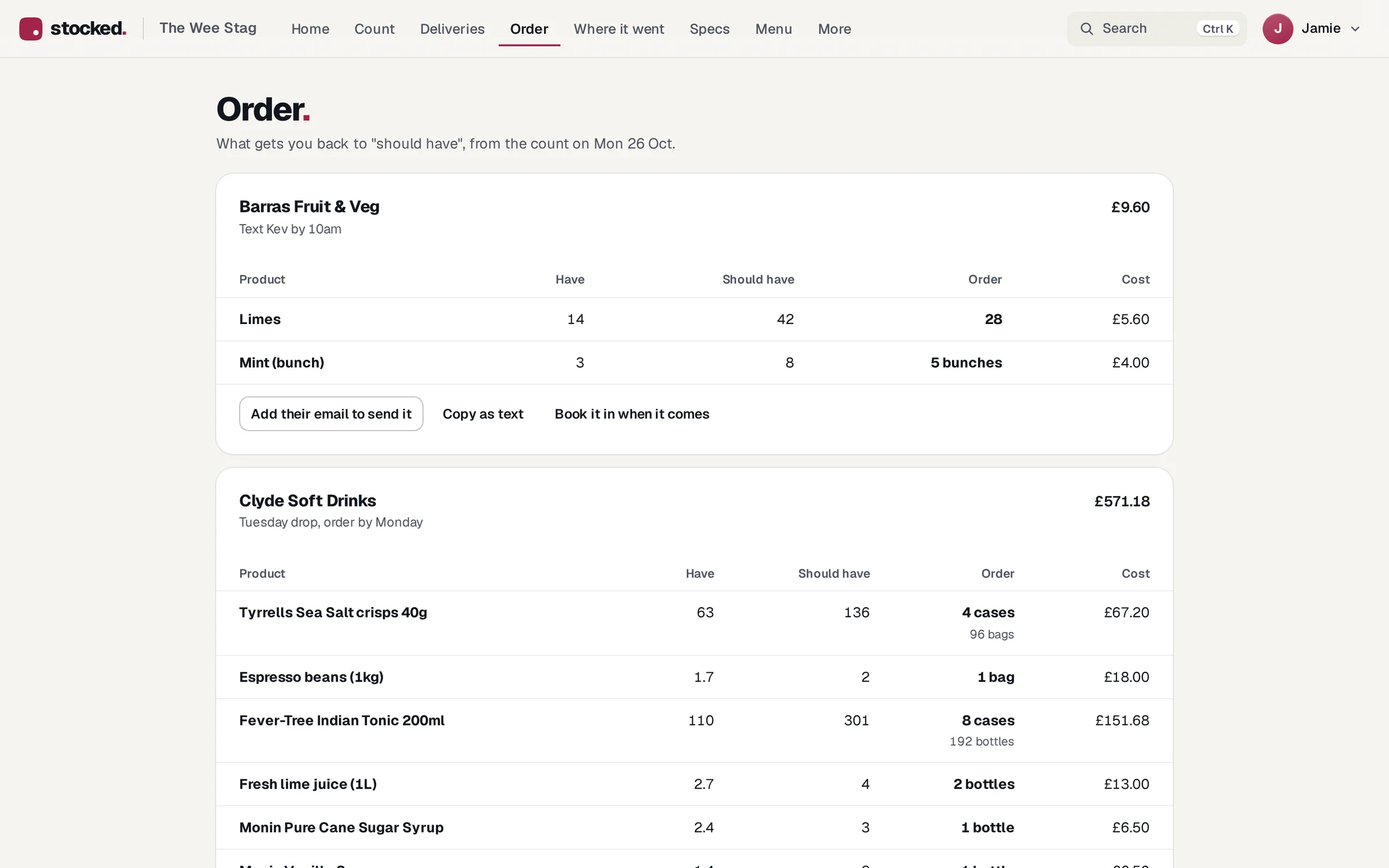Image resolution: width=1389 pixels, height=868 pixels.
Task: Click the search magnifier icon
Action: coord(1086,28)
